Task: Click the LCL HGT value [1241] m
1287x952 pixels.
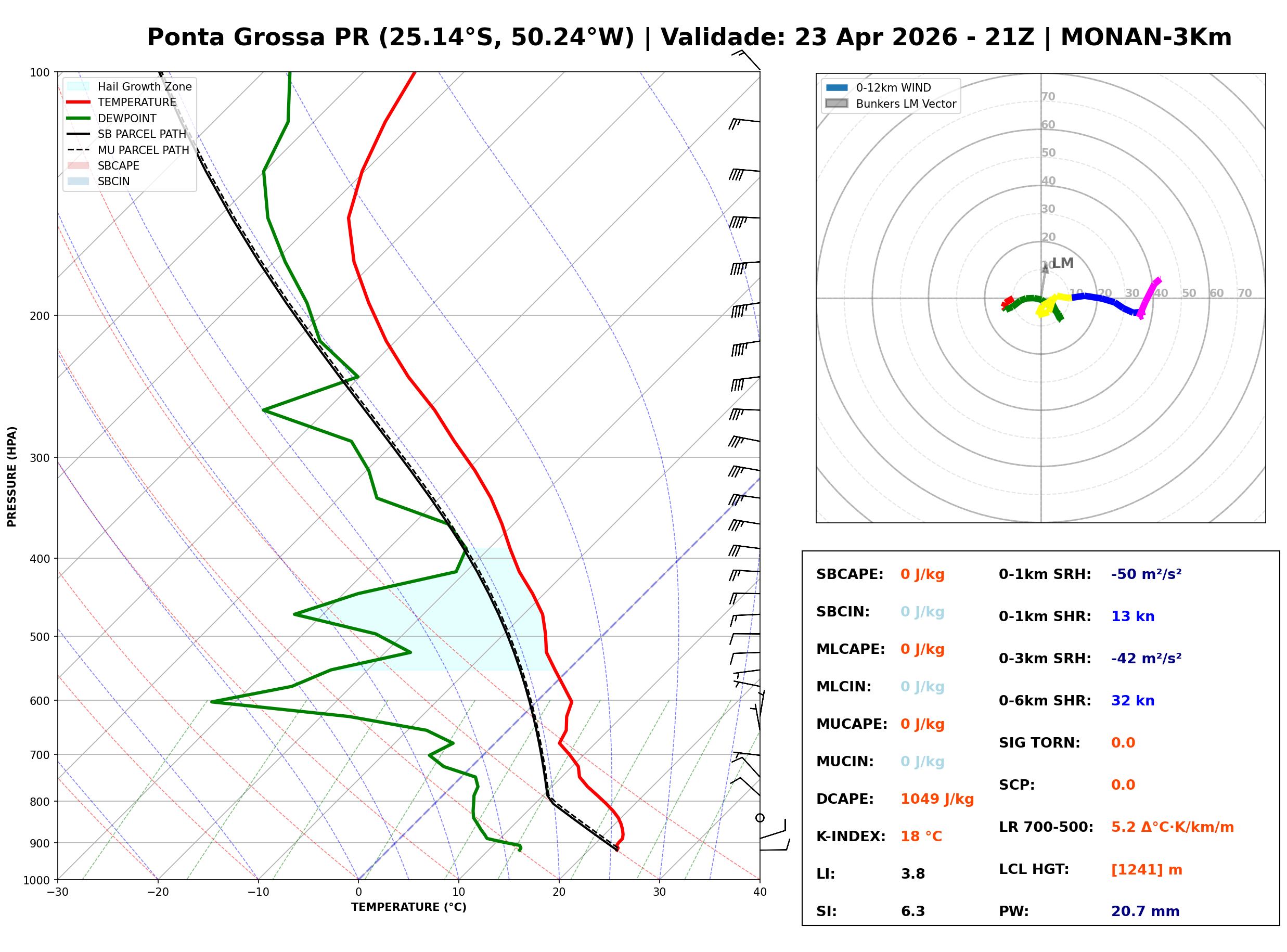Action: pos(1146,870)
